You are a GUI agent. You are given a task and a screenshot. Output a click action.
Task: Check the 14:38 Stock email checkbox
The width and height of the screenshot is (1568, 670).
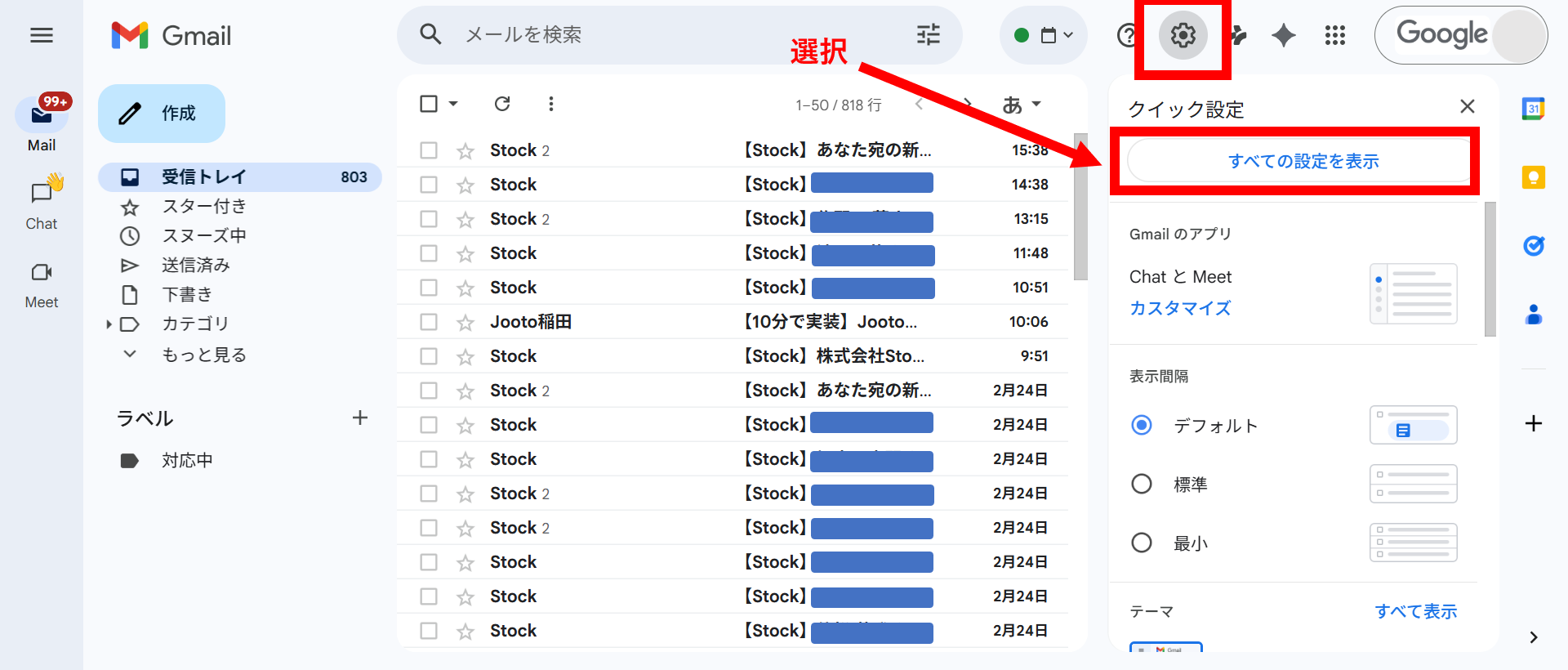point(429,185)
